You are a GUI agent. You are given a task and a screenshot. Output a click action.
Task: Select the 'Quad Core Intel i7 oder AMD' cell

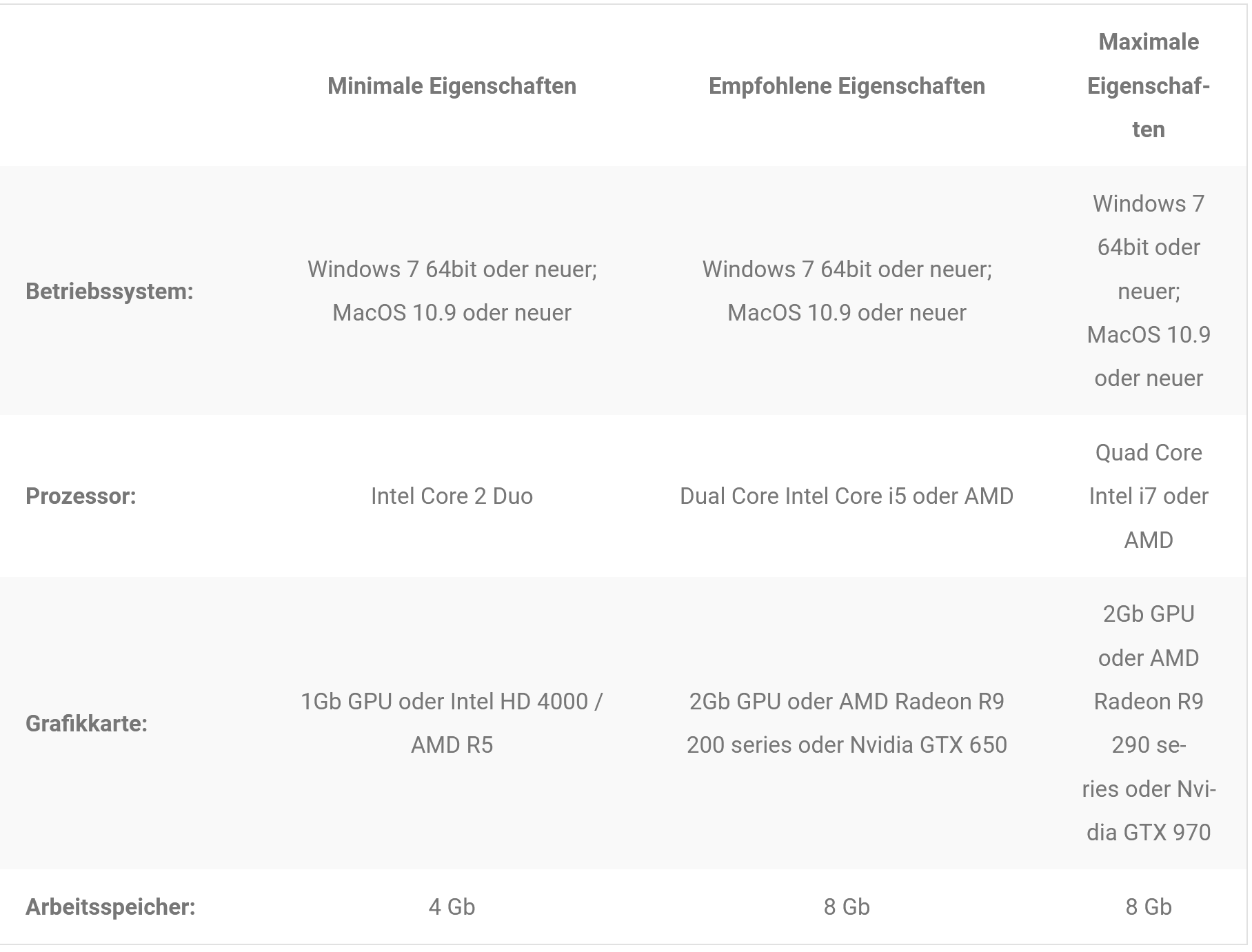(x=1148, y=496)
